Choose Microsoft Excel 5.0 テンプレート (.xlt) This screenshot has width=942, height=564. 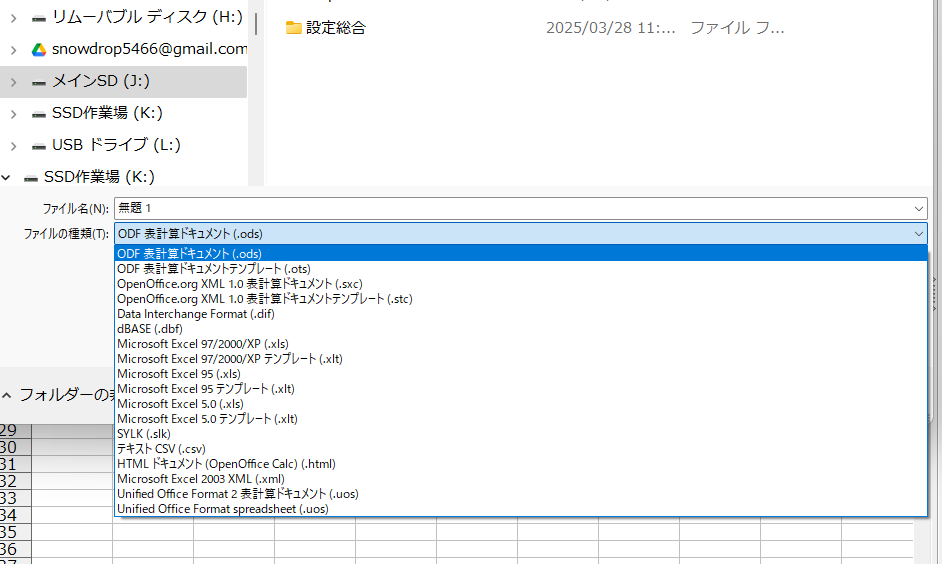tap(521, 419)
